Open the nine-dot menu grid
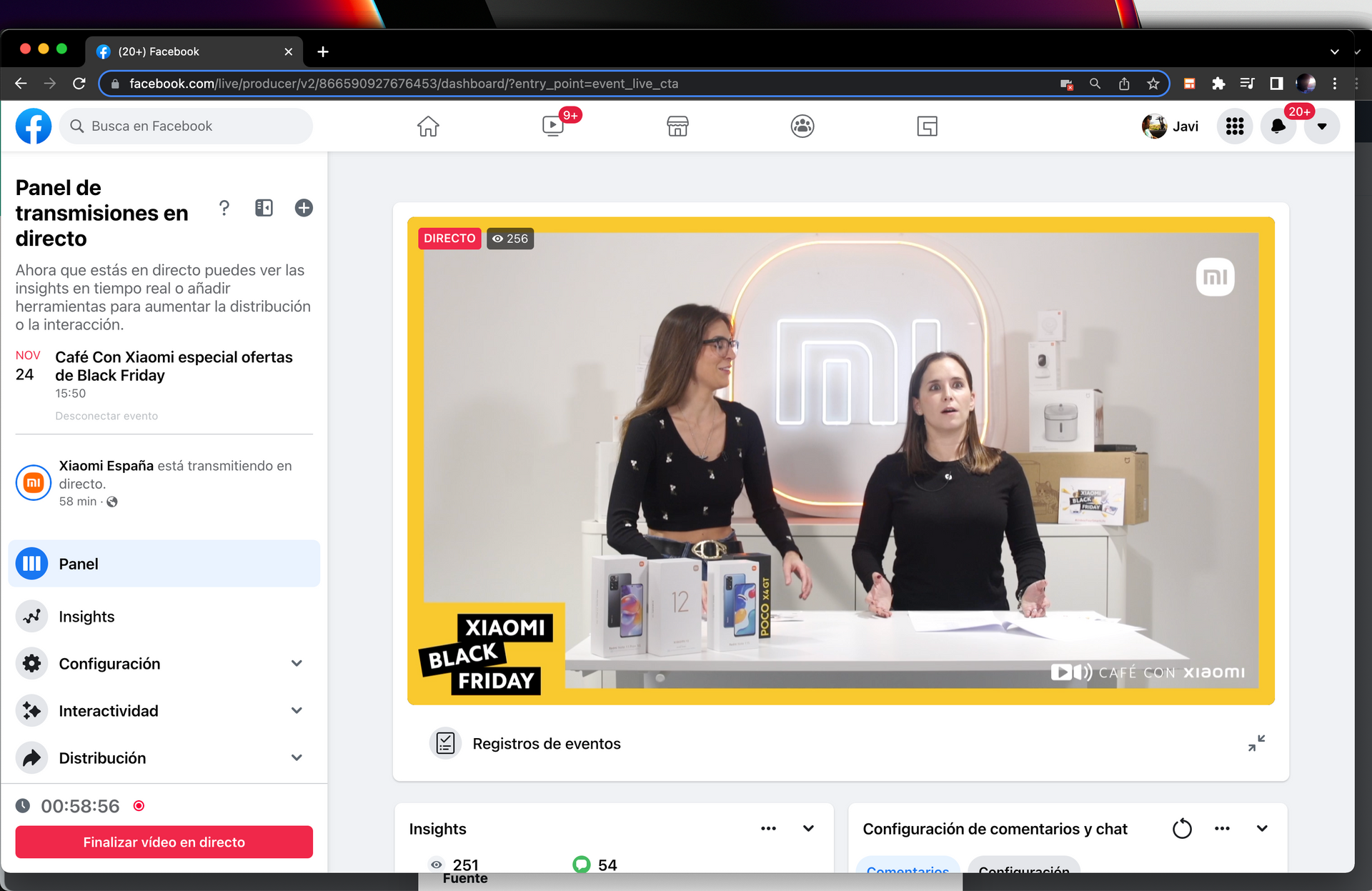Viewport: 1372px width, 891px height. pos(1235,126)
